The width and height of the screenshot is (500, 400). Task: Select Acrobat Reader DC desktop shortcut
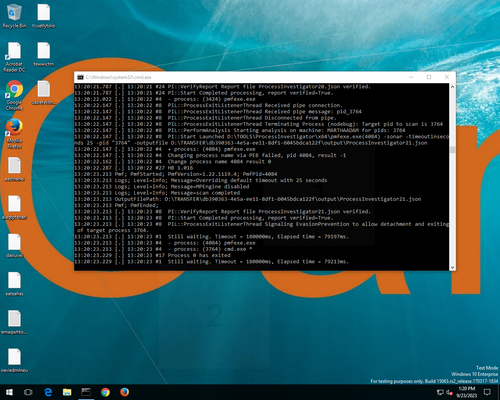click(x=14, y=57)
